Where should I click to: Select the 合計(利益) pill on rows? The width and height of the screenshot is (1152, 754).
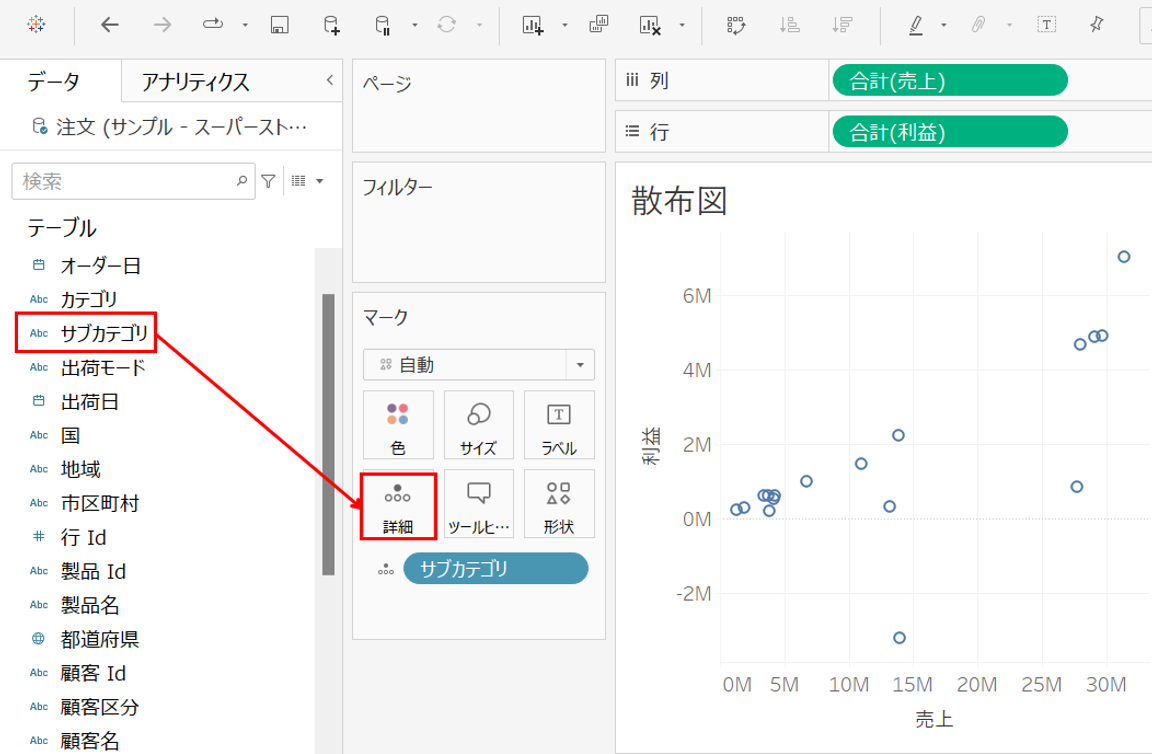949,132
